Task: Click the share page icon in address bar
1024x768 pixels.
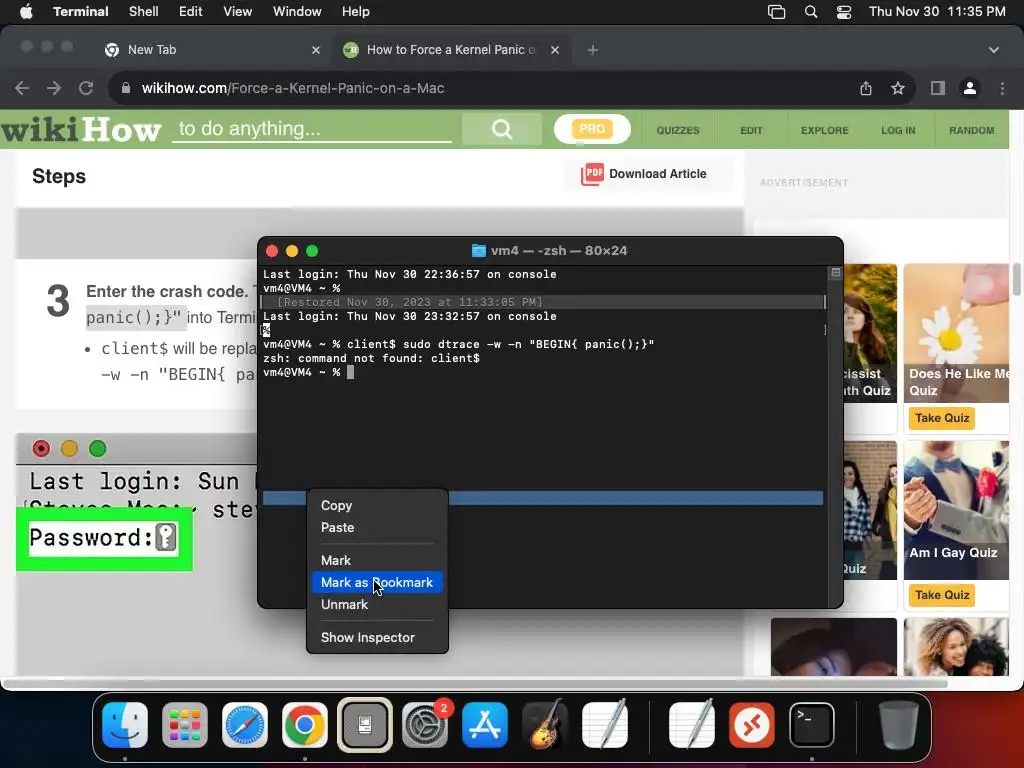Action: point(866,88)
